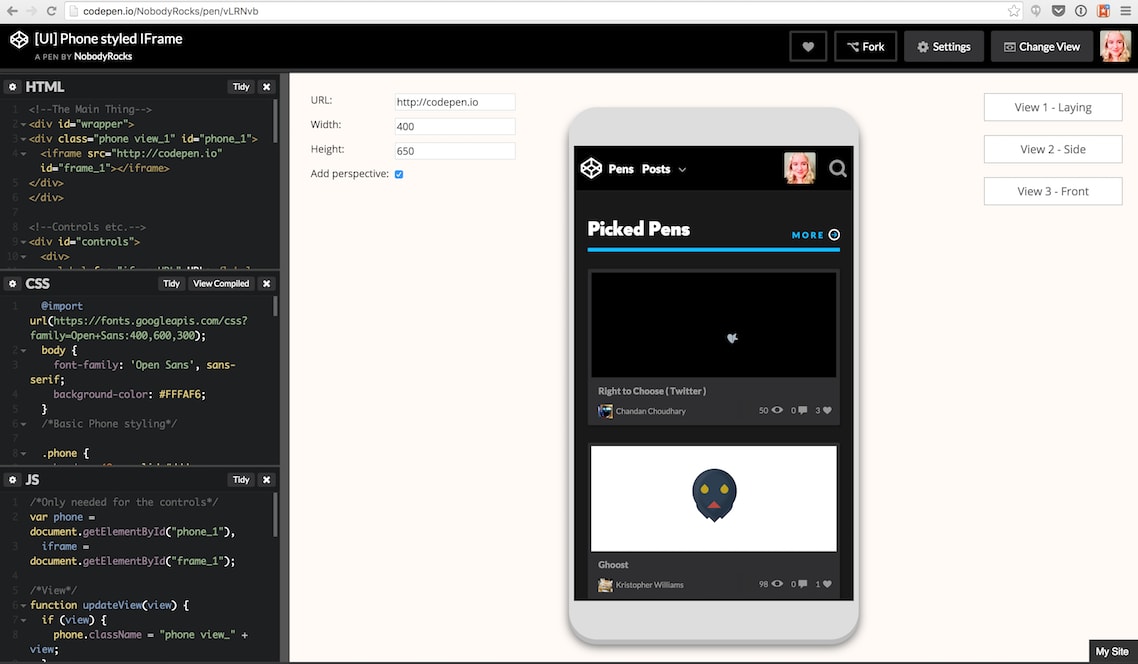The height and width of the screenshot is (664, 1138).
Task: Click the Fork button
Action: click(x=865, y=45)
